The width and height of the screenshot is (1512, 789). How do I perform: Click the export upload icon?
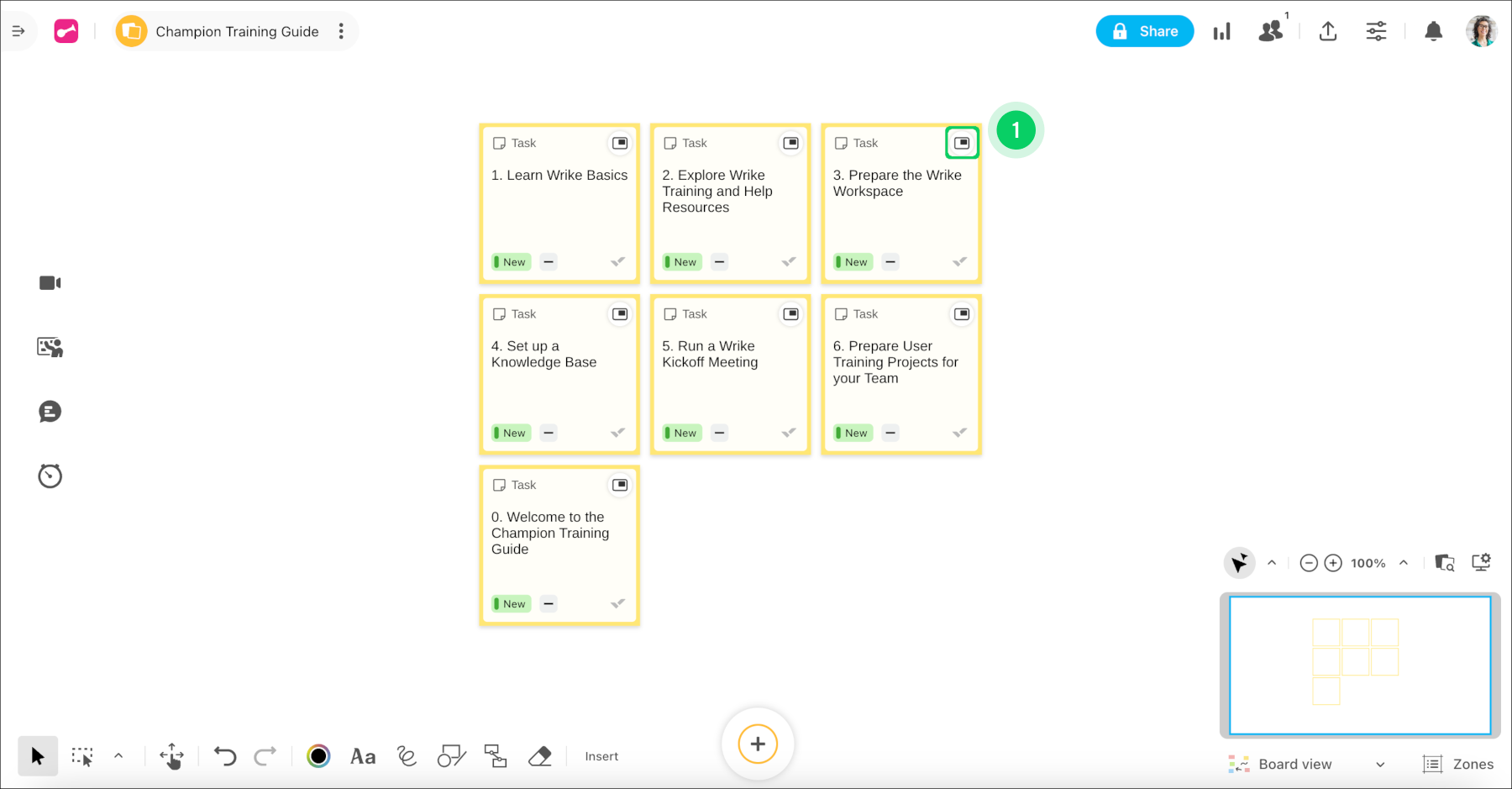click(1328, 31)
